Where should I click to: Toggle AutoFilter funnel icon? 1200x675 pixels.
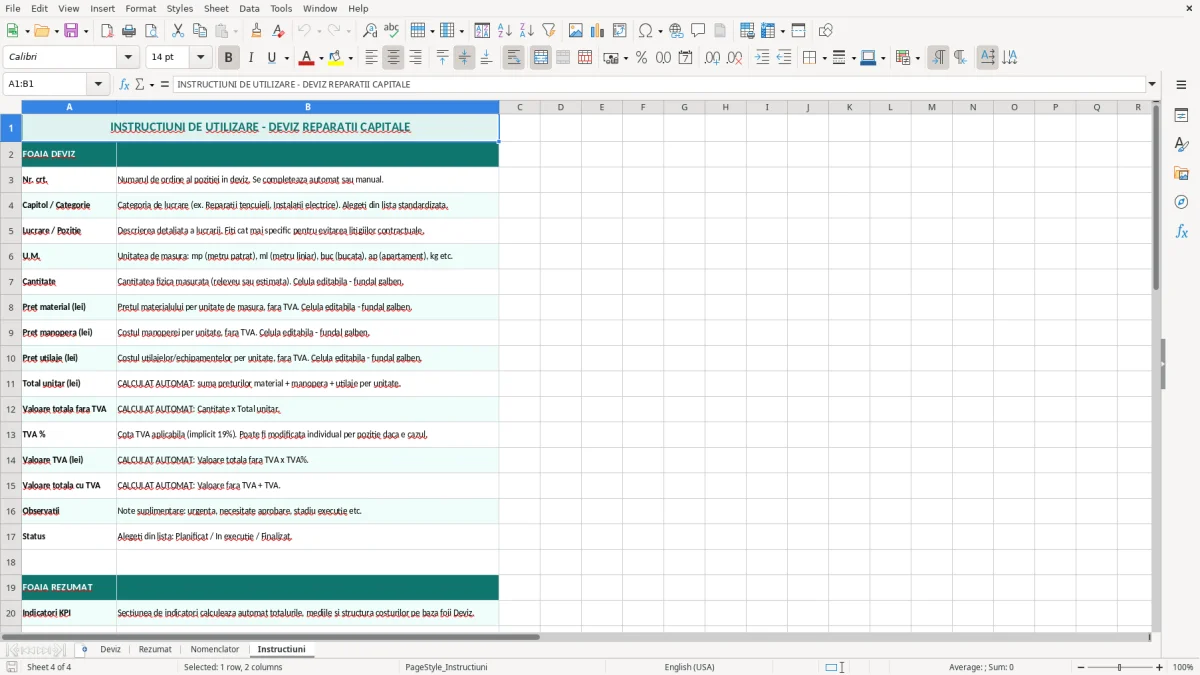tap(548, 31)
